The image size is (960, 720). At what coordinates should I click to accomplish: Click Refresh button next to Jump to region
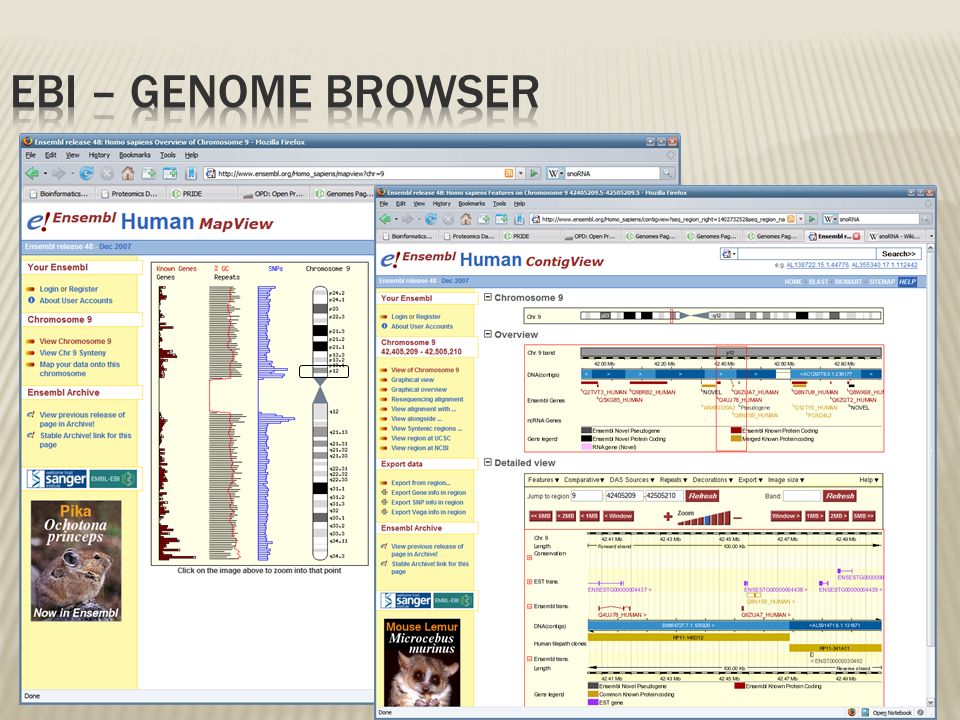(x=702, y=496)
